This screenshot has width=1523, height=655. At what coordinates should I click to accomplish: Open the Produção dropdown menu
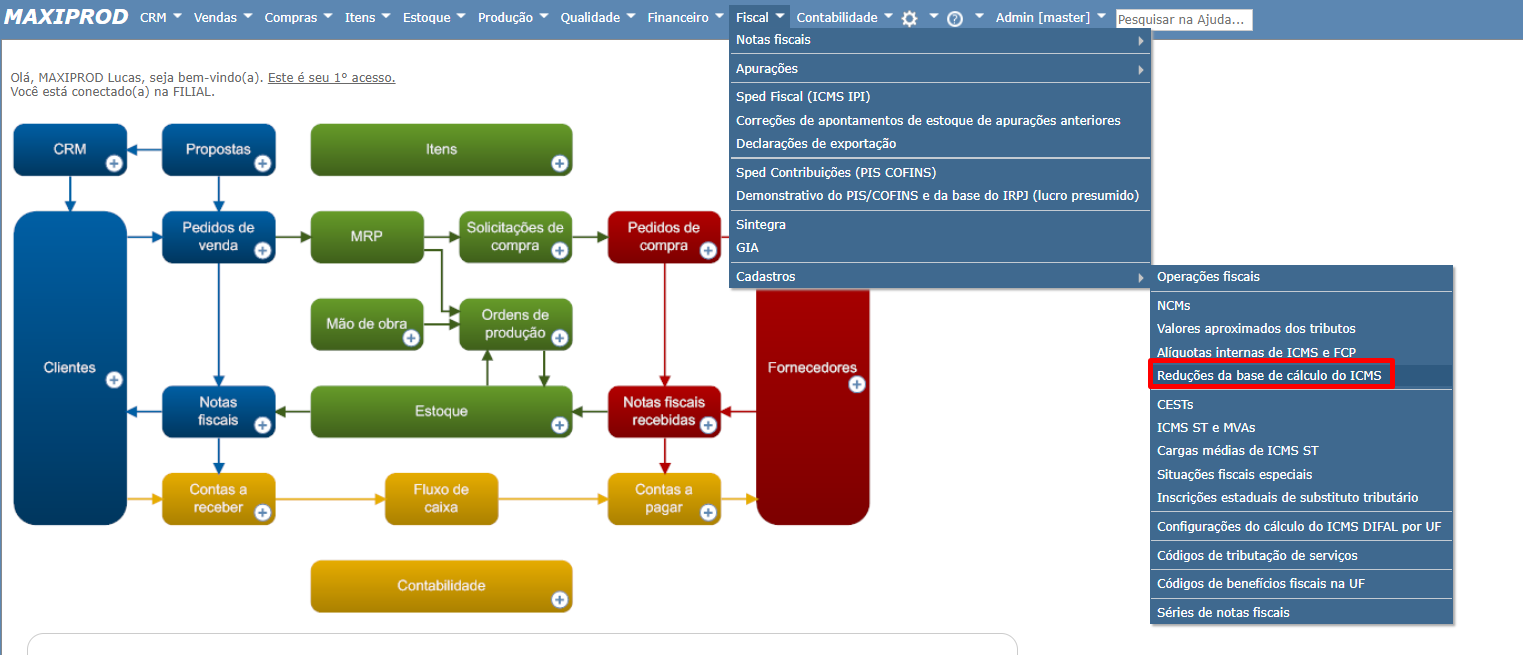click(x=514, y=17)
